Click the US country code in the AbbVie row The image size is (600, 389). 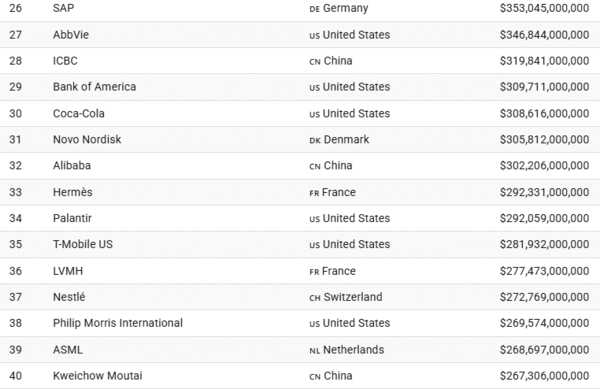pos(315,36)
